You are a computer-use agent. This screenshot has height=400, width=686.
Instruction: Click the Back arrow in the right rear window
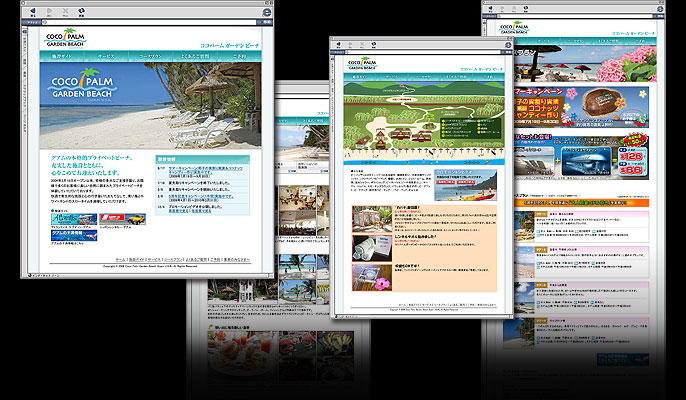click(x=491, y=8)
